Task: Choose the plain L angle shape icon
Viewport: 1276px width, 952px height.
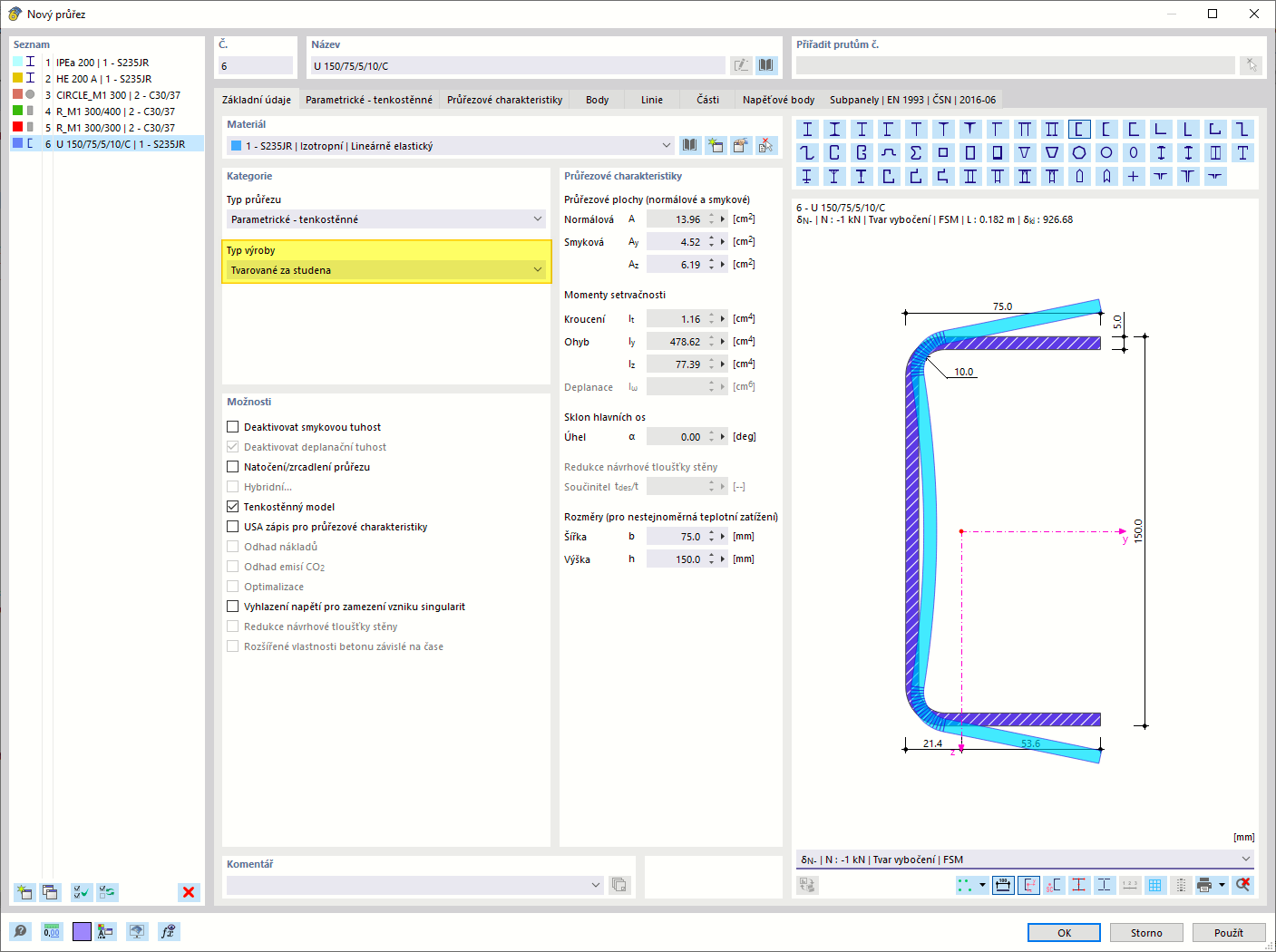Action: coord(1161,130)
